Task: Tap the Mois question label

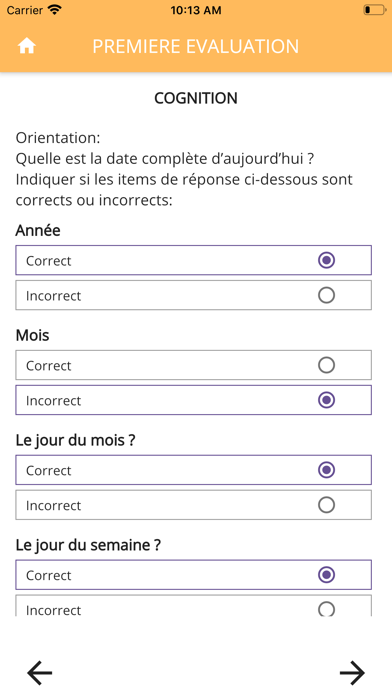Action: coord(32,336)
